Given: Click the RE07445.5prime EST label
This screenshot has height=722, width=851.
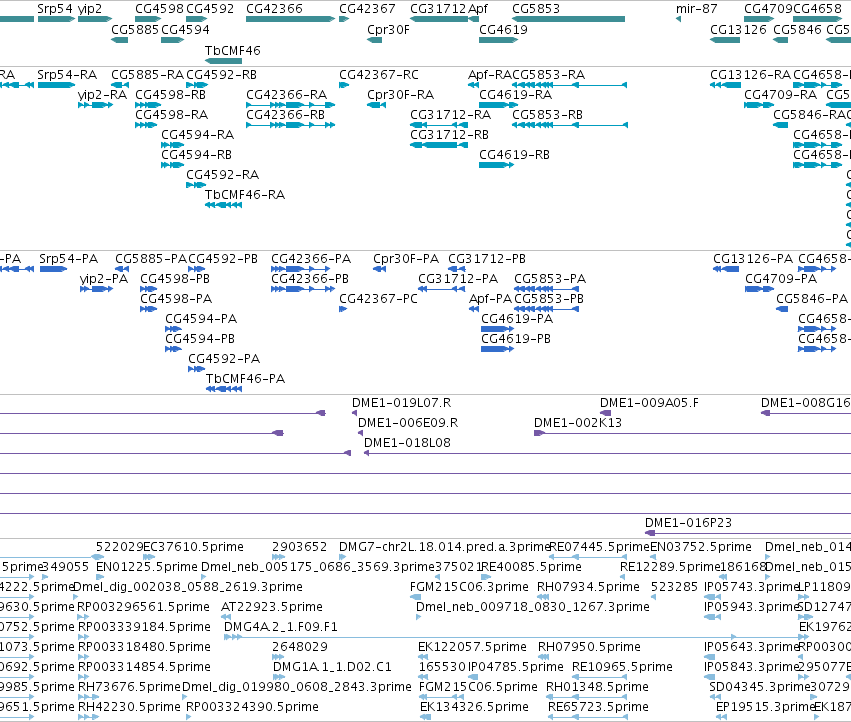Looking at the screenshot, I should tap(600, 547).
